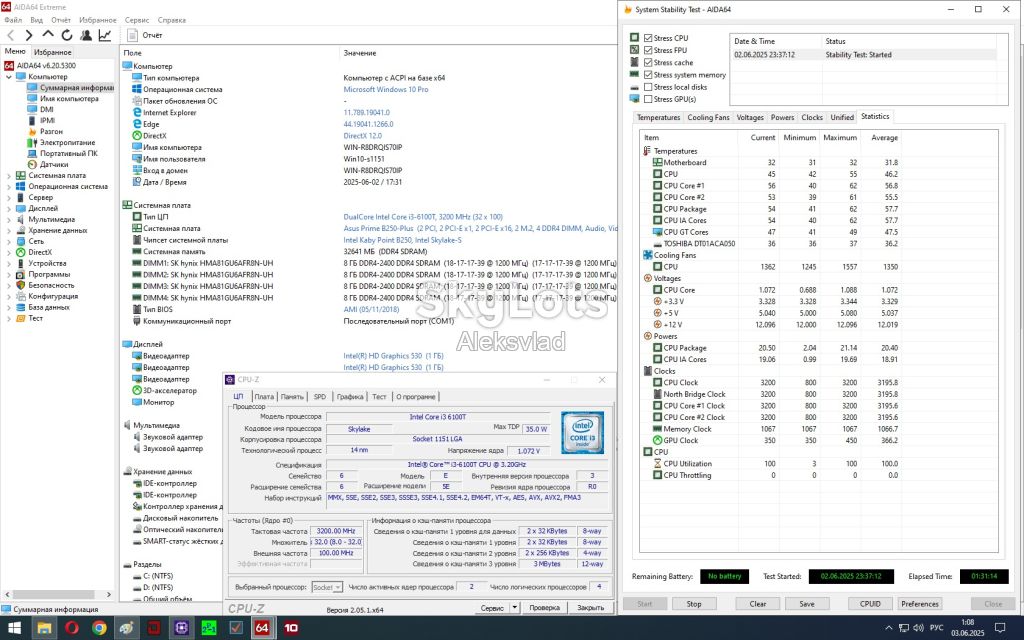Show hidden system tray icons
Viewport: 1024px width, 640px height.
pyautogui.click(x=888, y=628)
